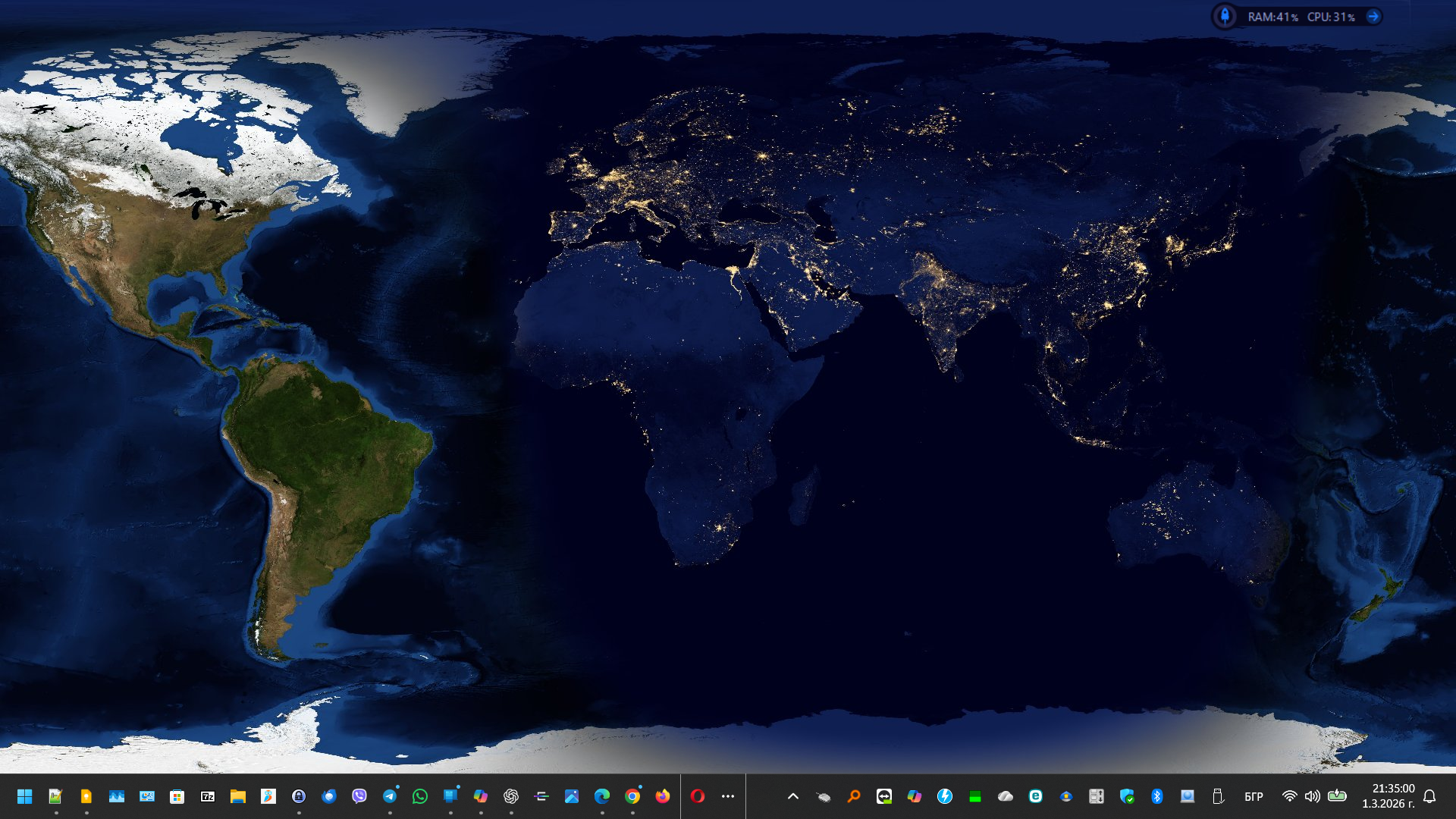The image size is (1456, 819).
Task: Click the RAM/CPU widget arrow button
Action: [x=1373, y=17]
